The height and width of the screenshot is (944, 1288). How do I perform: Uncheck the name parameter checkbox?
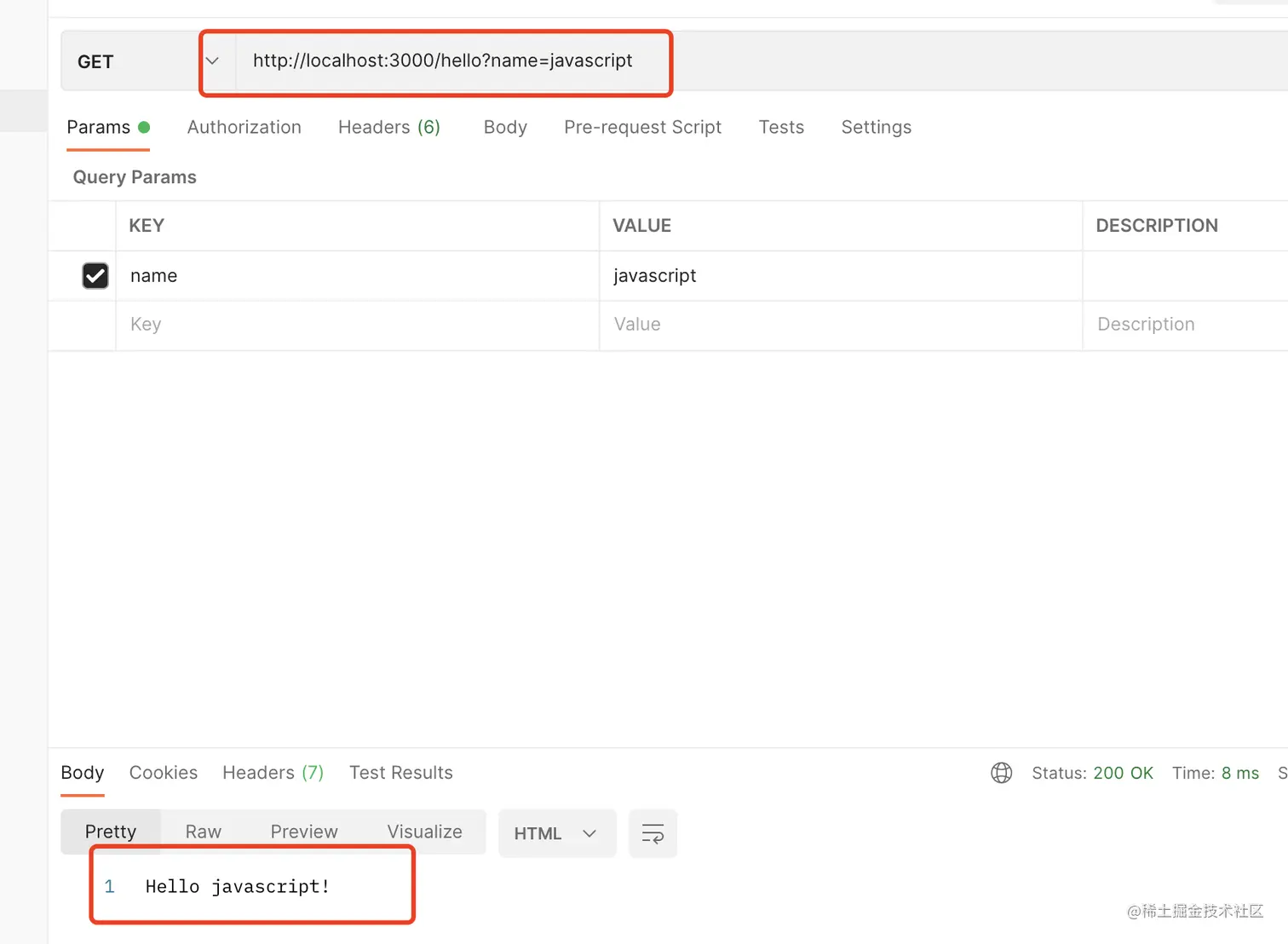pyautogui.click(x=95, y=275)
